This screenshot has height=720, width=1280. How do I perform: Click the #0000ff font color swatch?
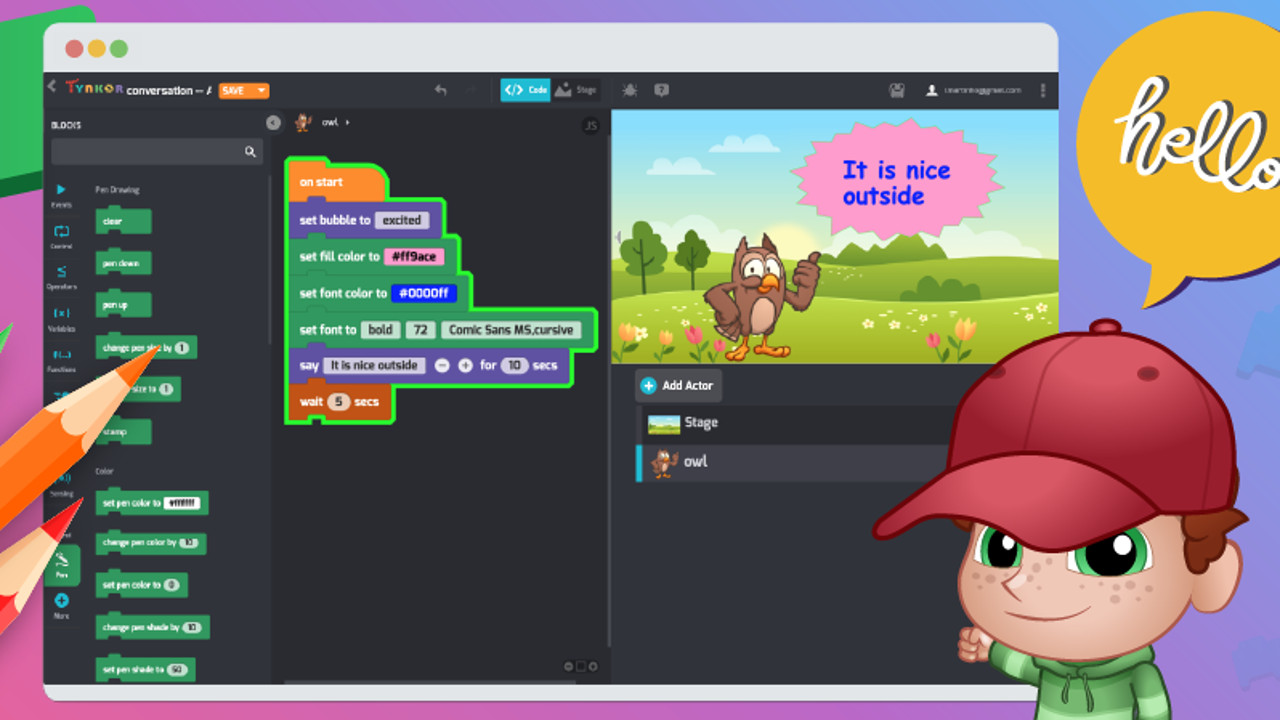click(x=424, y=293)
